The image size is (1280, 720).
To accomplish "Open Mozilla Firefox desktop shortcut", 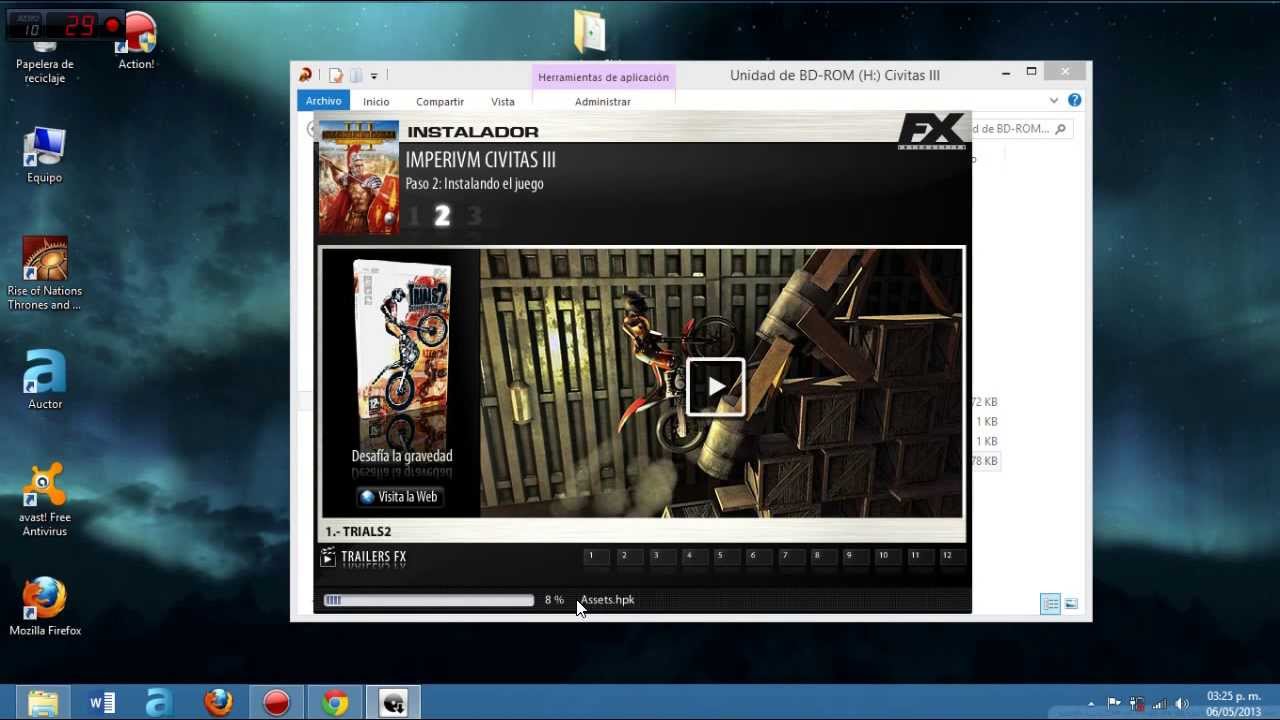I will pyautogui.click(x=45, y=606).
